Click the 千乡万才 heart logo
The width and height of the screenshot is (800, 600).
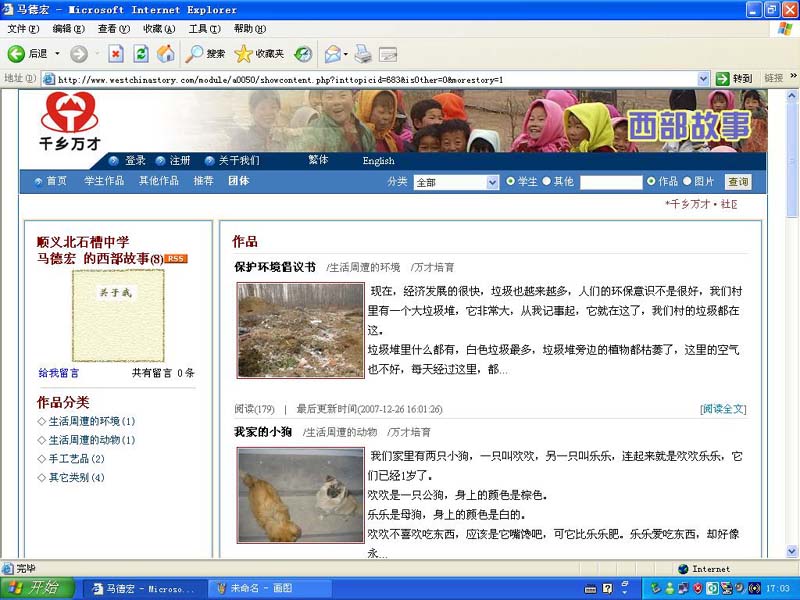click(x=70, y=121)
